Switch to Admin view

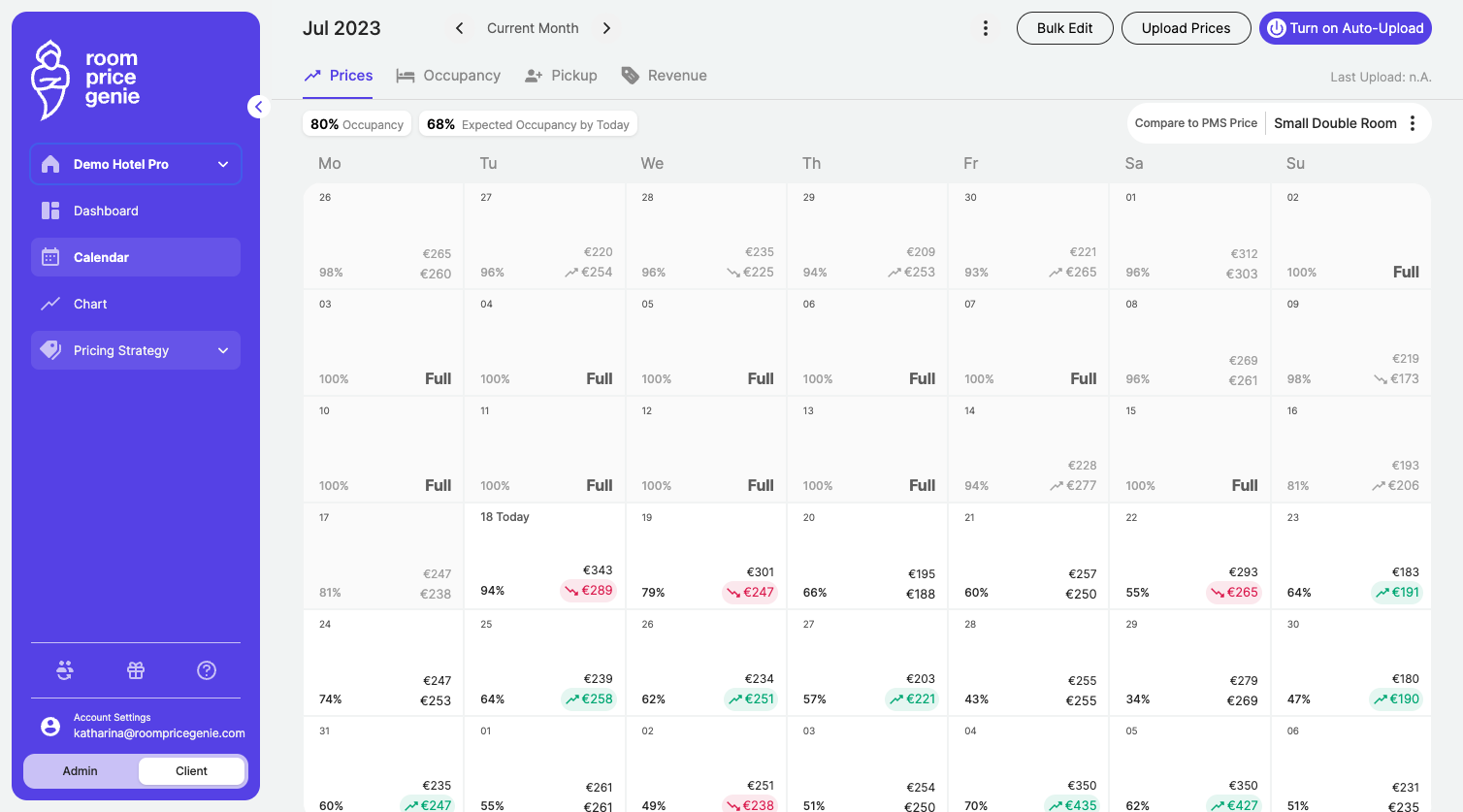(81, 771)
